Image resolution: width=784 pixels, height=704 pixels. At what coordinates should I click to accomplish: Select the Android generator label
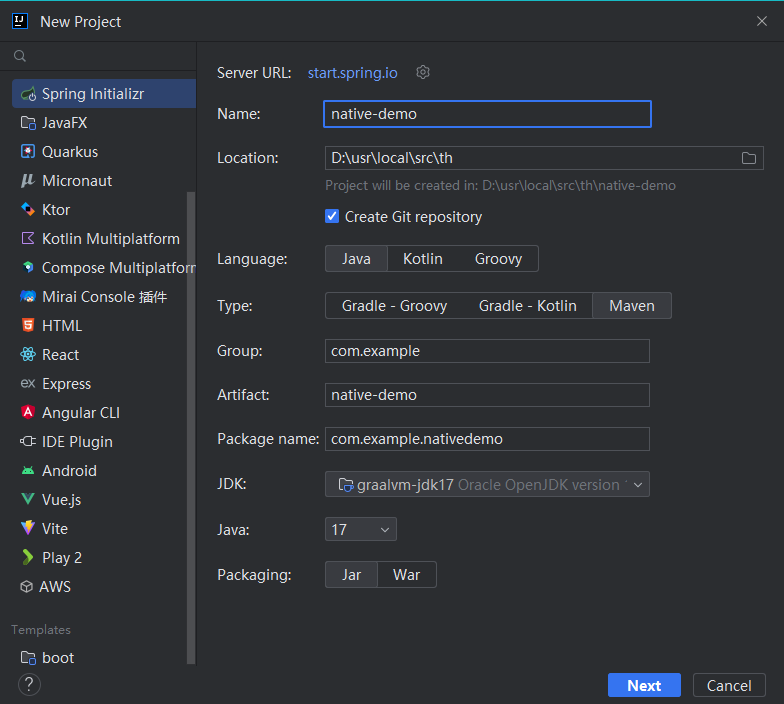click(x=70, y=471)
